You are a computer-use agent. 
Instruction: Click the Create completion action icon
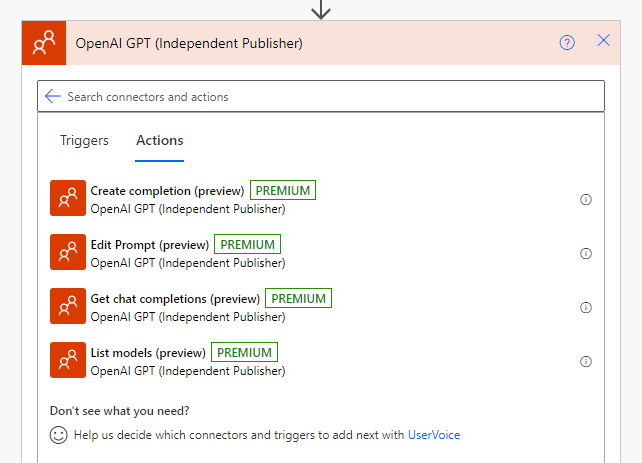pos(68,199)
